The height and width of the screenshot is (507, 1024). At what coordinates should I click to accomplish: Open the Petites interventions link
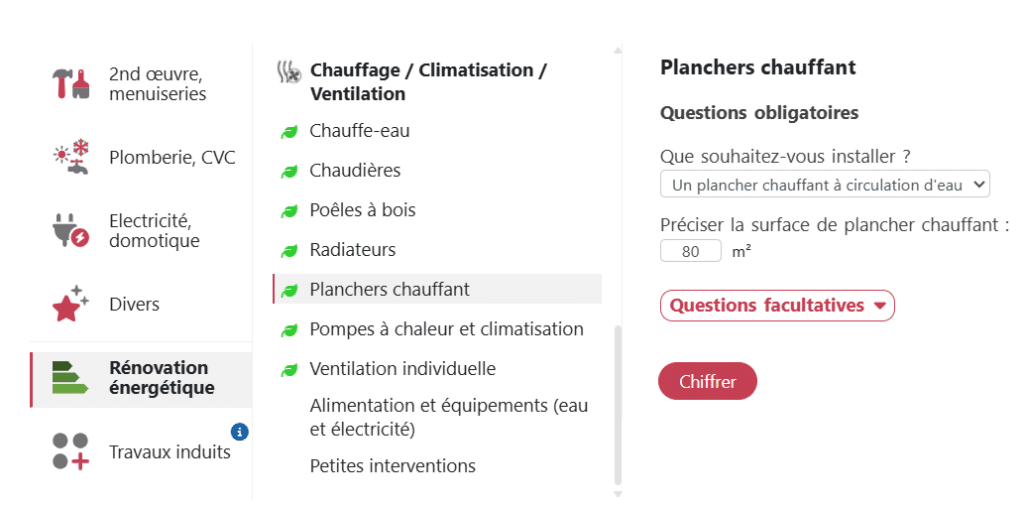pos(392,466)
